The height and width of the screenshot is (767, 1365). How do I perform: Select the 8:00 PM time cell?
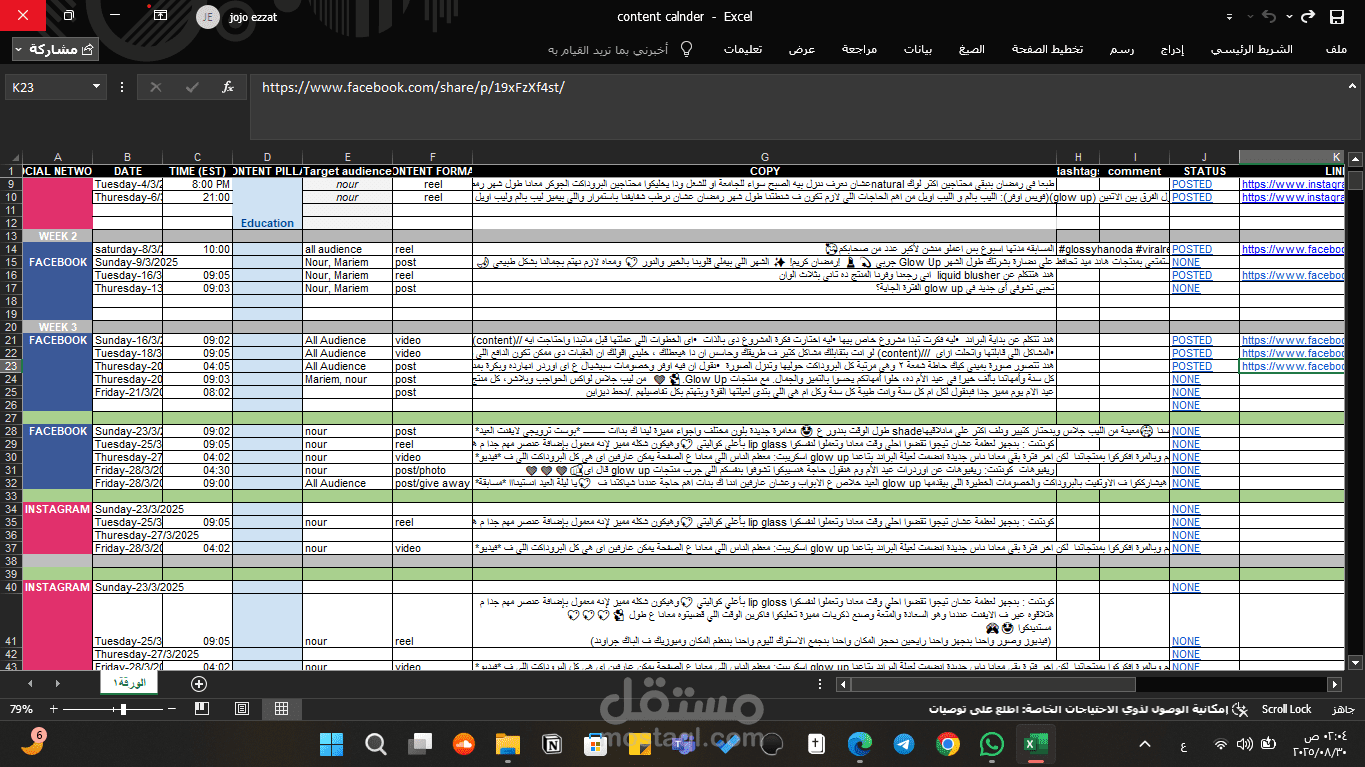coord(197,184)
